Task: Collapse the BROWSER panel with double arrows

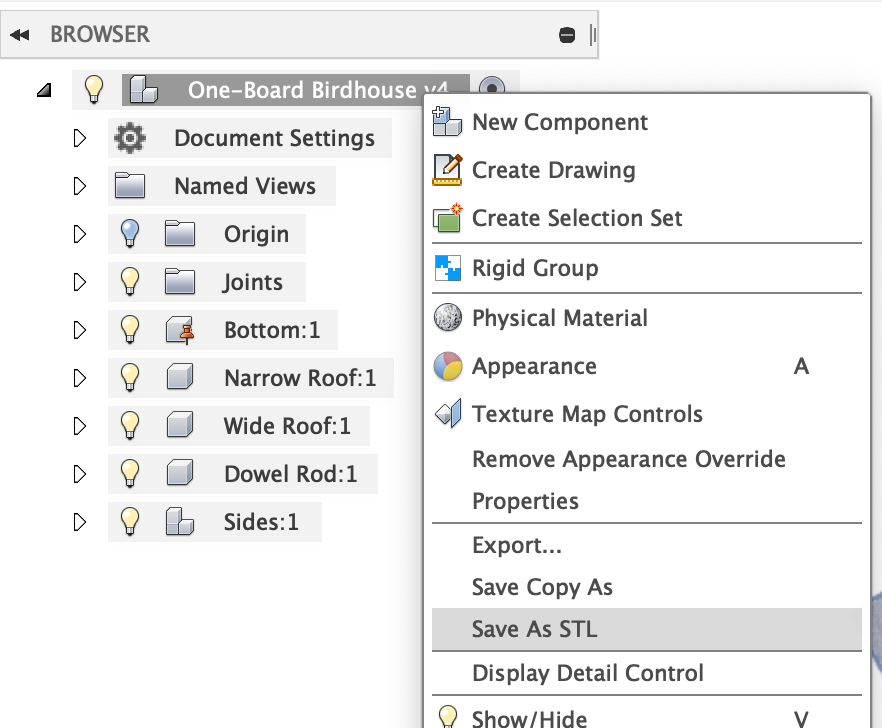Action: [x=20, y=35]
